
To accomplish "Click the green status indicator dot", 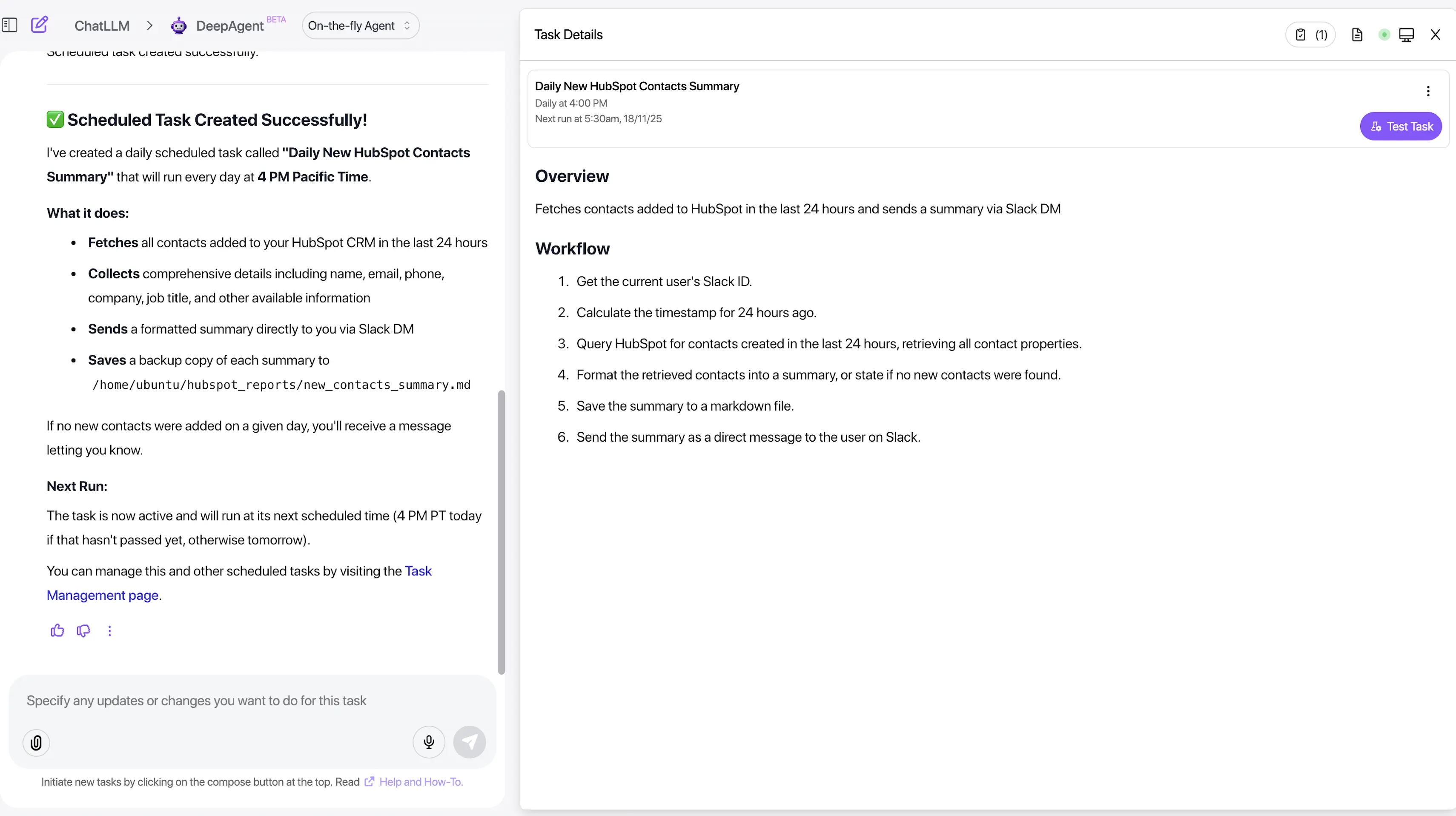I will [x=1384, y=34].
